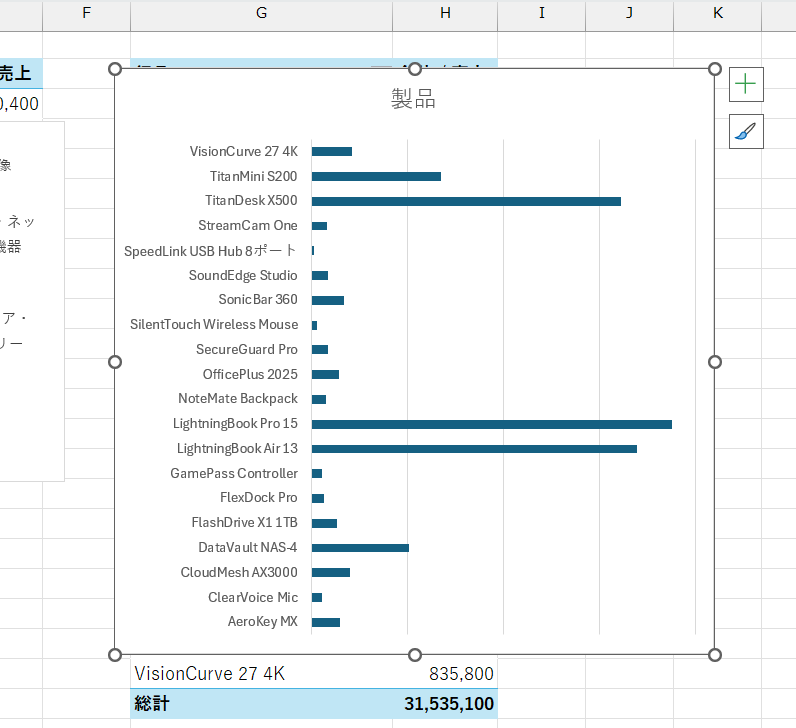Click the TitanDesk X500 axis label
Image resolution: width=796 pixels, height=728 pixels.
[251, 201]
